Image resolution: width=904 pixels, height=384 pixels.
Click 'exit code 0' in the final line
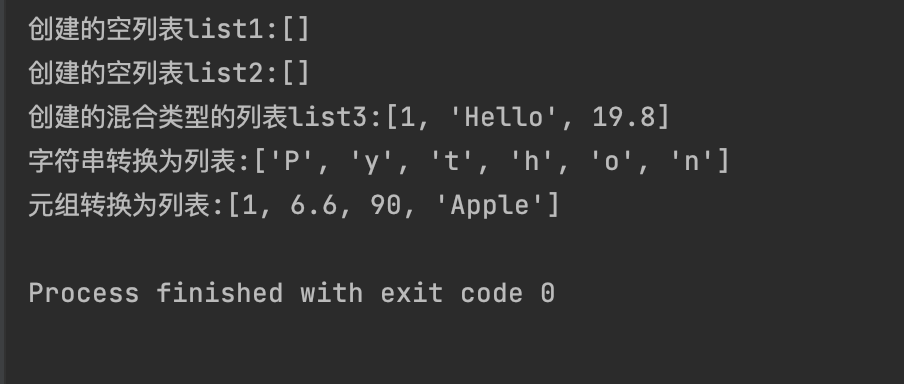(x=468, y=293)
